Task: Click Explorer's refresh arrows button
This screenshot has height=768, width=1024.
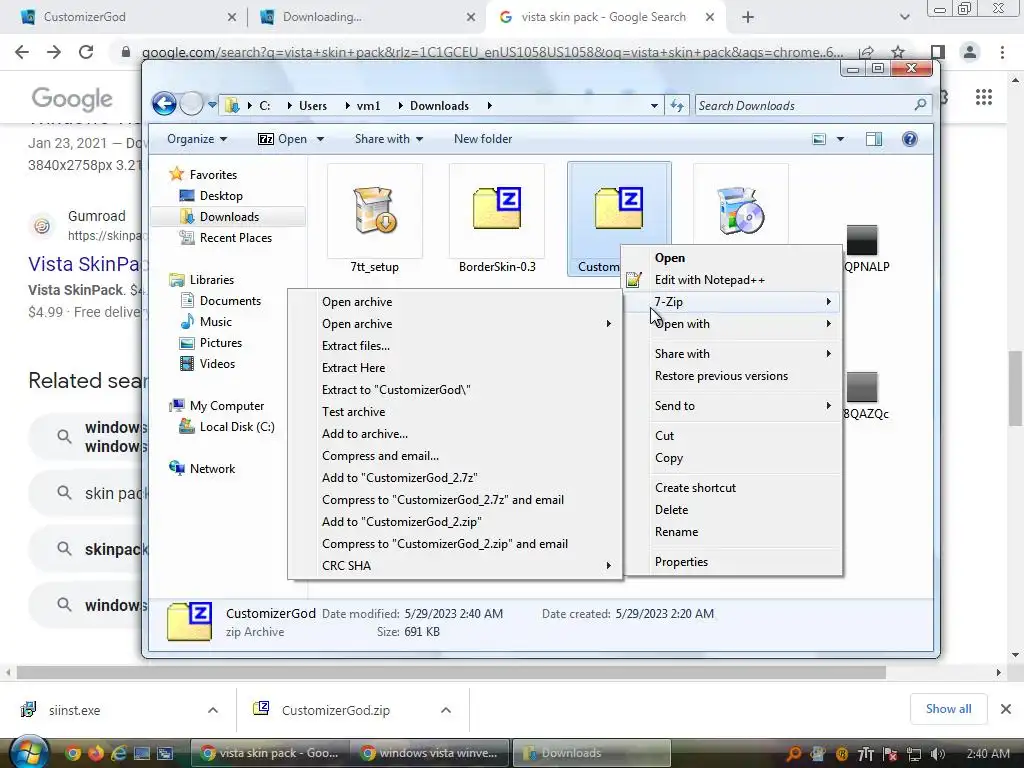Action: click(677, 105)
